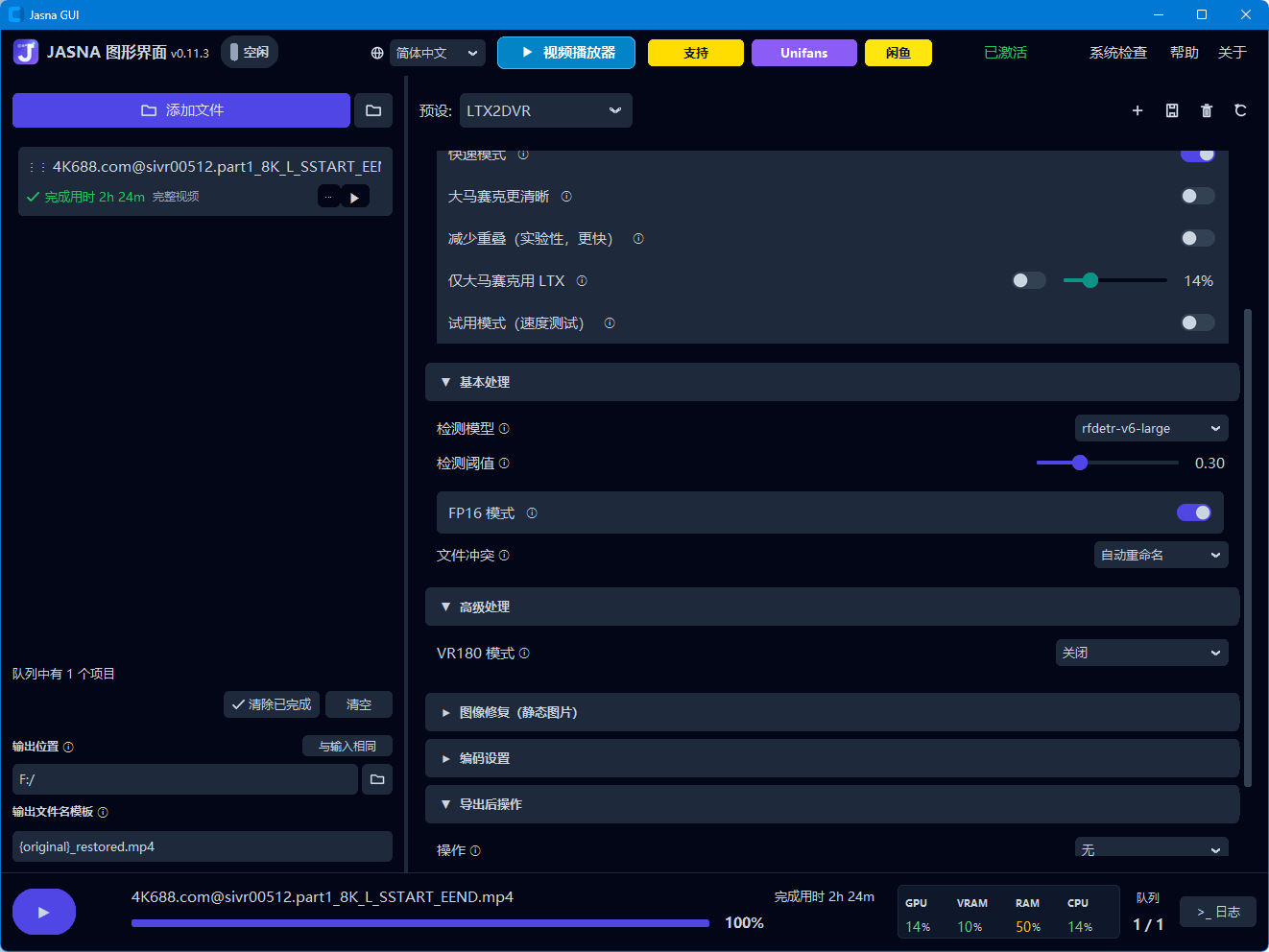Play the finished queue item video
This screenshot has width=1269, height=952.
355,197
